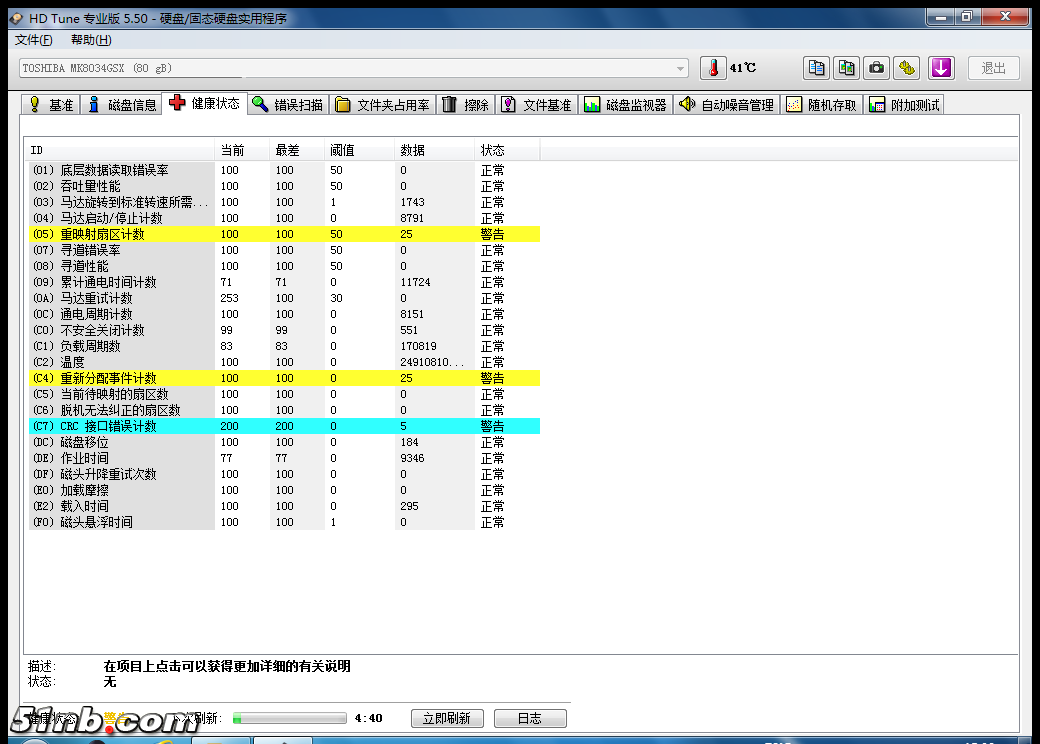Click the 日志 log button

click(x=529, y=718)
